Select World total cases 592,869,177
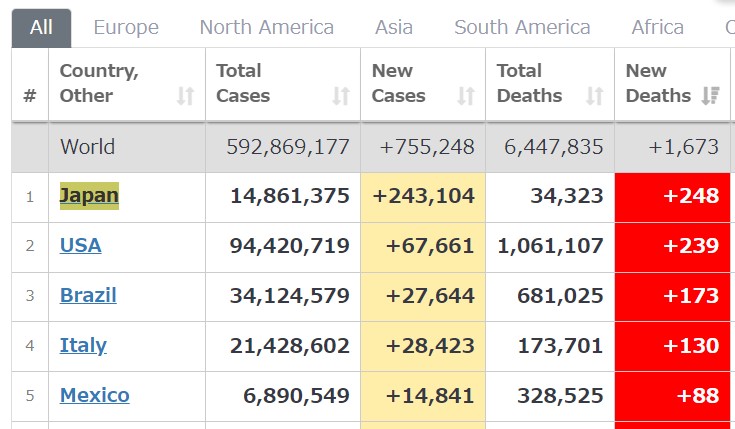The width and height of the screenshot is (735, 429). (x=288, y=147)
